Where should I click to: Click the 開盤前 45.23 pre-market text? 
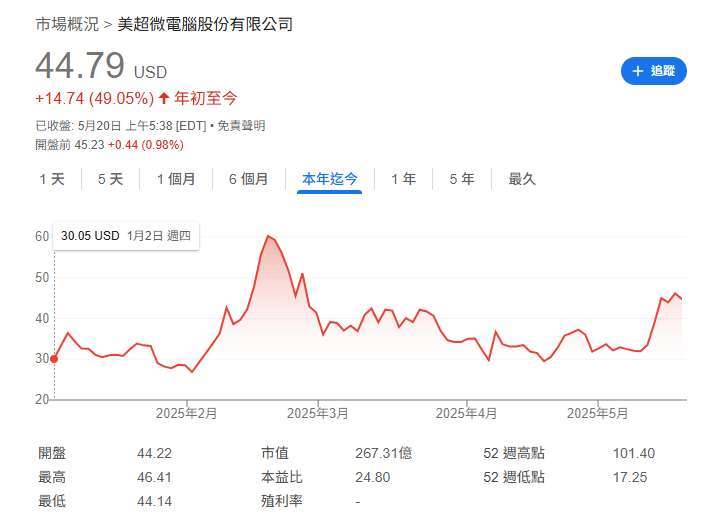click(x=70, y=145)
